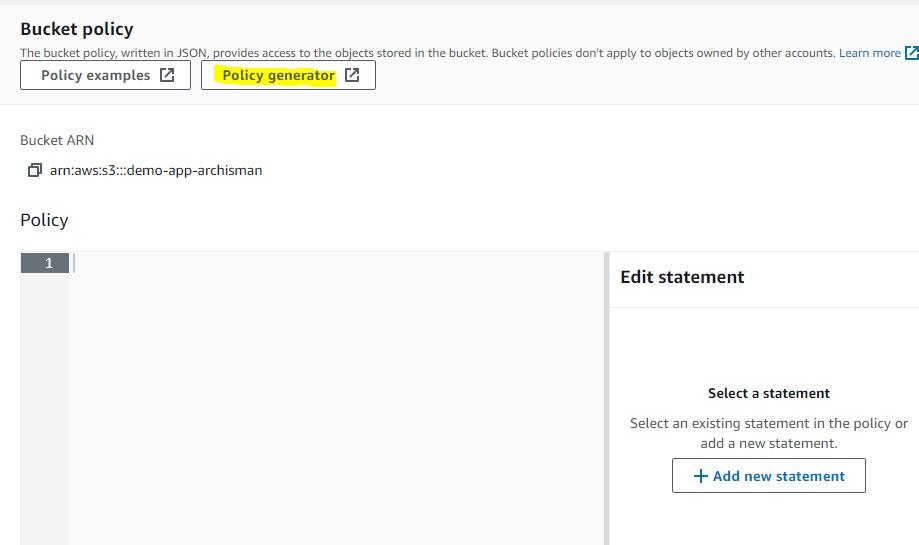Click the empty gutter area below line 1
The width and height of the screenshot is (919, 545).
45,409
